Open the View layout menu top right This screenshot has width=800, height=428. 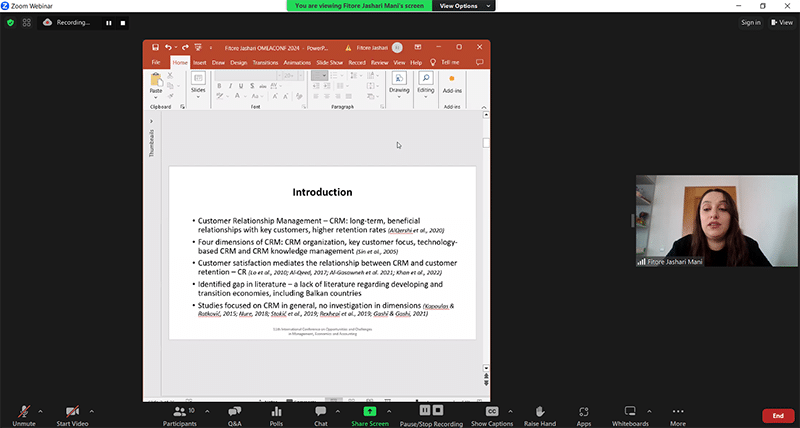click(x=780, y=22)
